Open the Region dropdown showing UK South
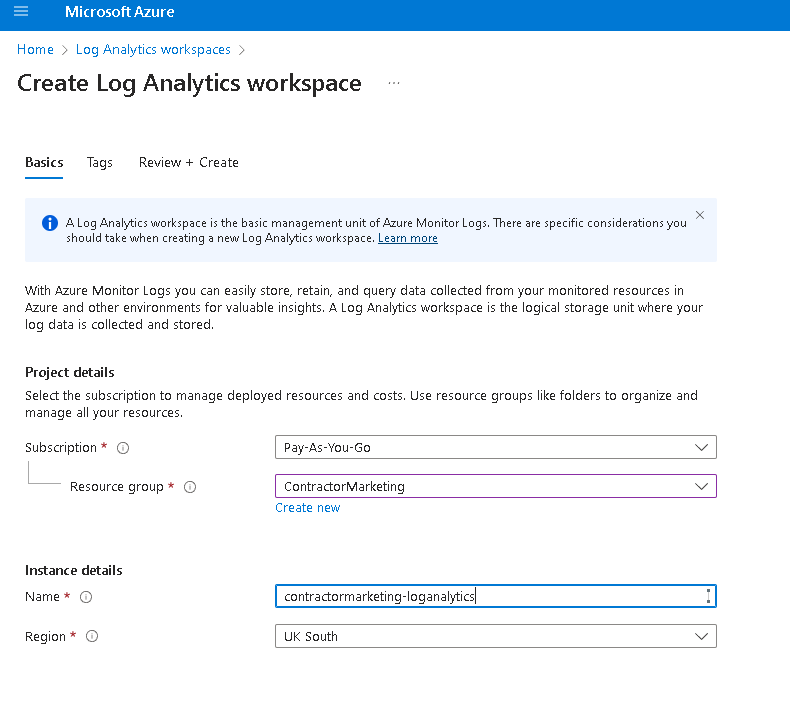790x710 pixels. pos(496,636)
